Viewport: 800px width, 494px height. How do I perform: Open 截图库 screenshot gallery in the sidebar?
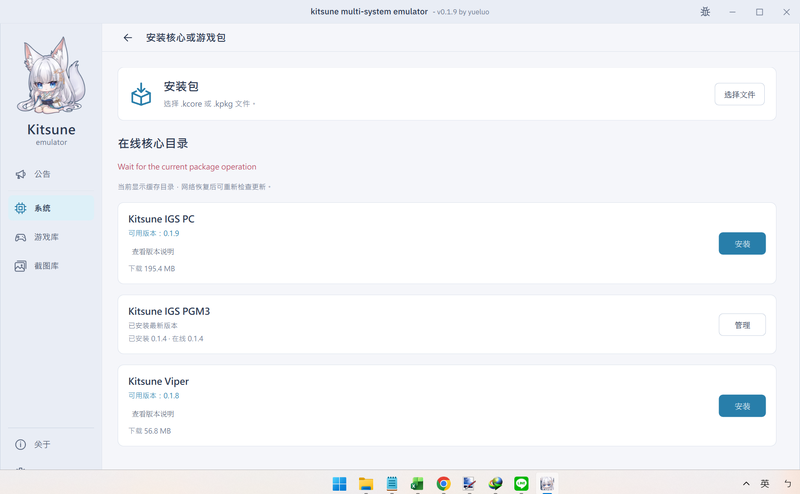(51, 266)
